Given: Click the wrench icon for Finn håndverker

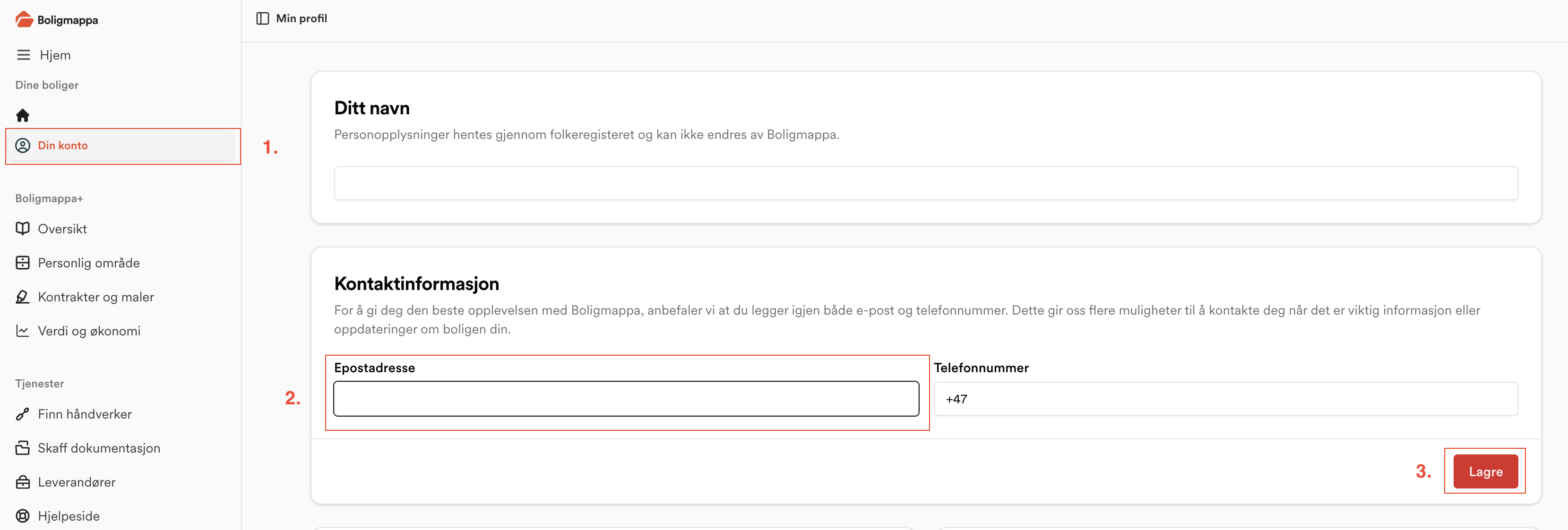Looking at the screenshot, I should (x=23, y=414).
